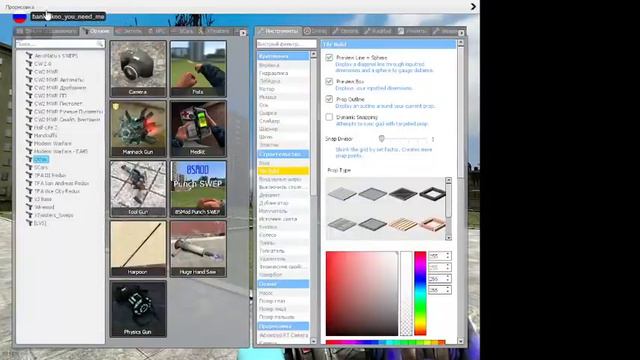The image size is (640, 360).
Task: Select the Источник света tool
Action: (x=283, y=219)
